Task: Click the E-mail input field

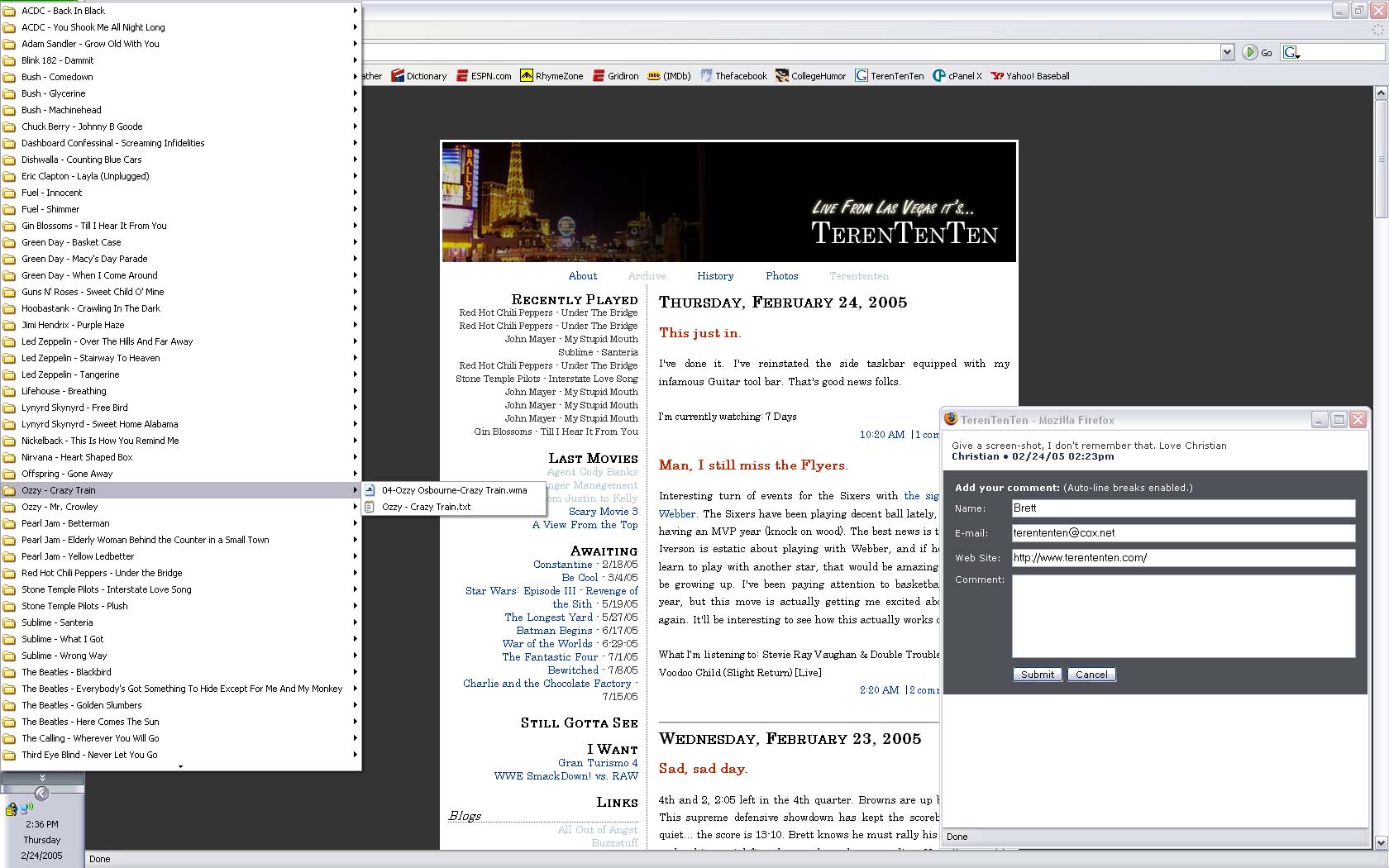Action: (1183, 533)
